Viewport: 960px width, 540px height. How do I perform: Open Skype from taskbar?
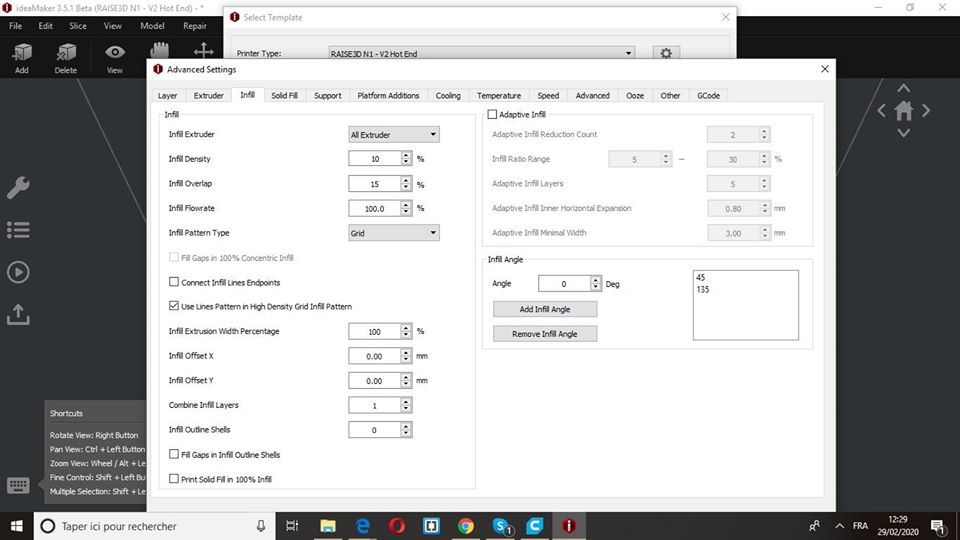click(x=501, y=526)
